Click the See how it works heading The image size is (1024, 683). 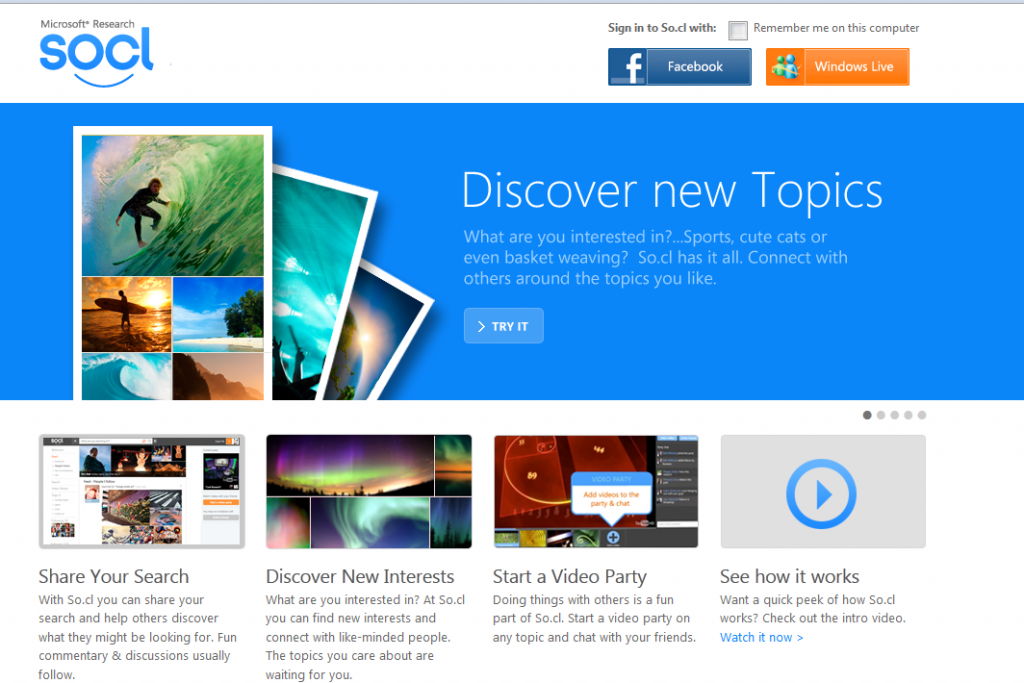click(790, 577)
